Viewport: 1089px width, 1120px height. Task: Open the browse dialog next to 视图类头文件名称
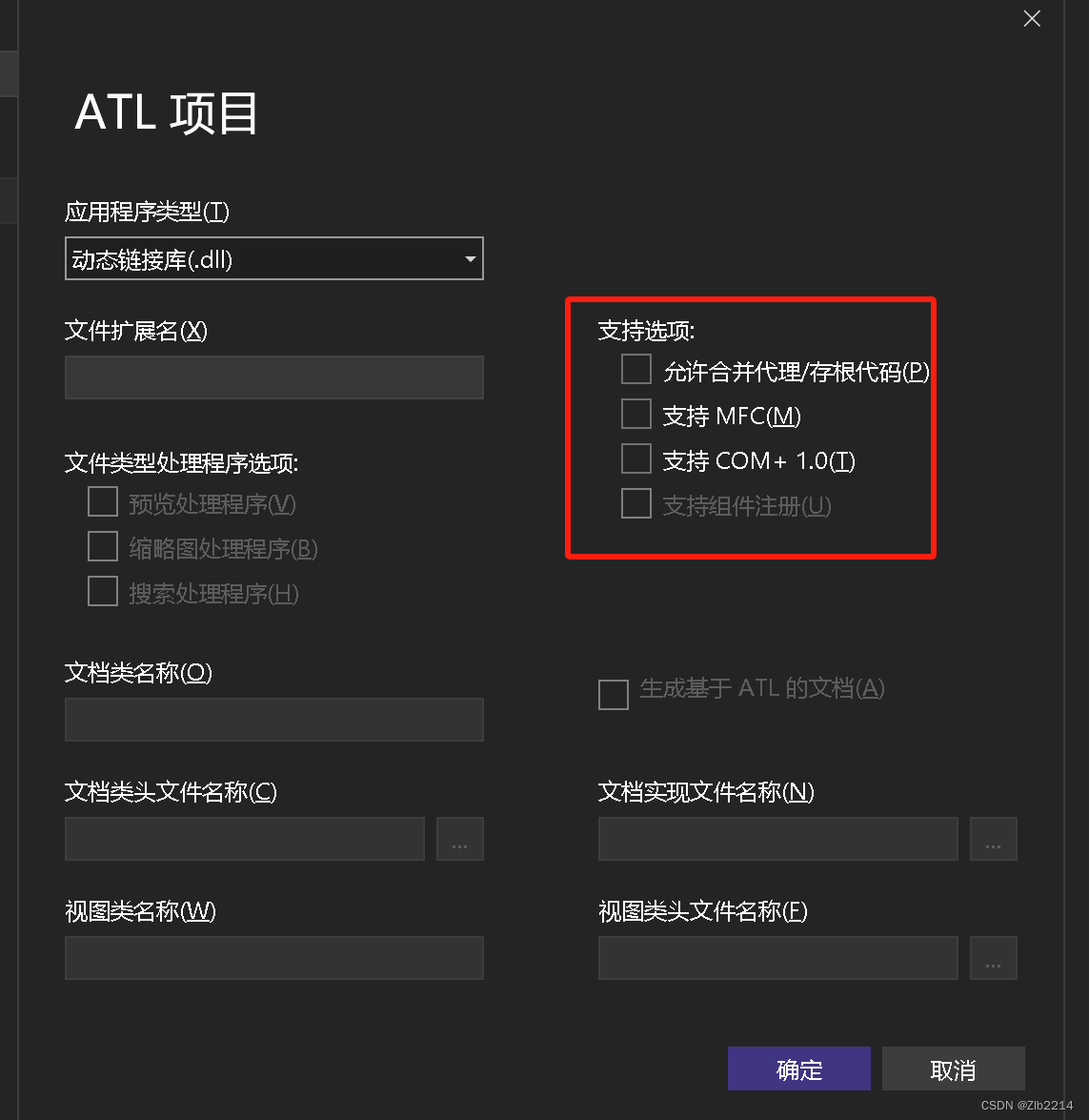pos(993,958)
